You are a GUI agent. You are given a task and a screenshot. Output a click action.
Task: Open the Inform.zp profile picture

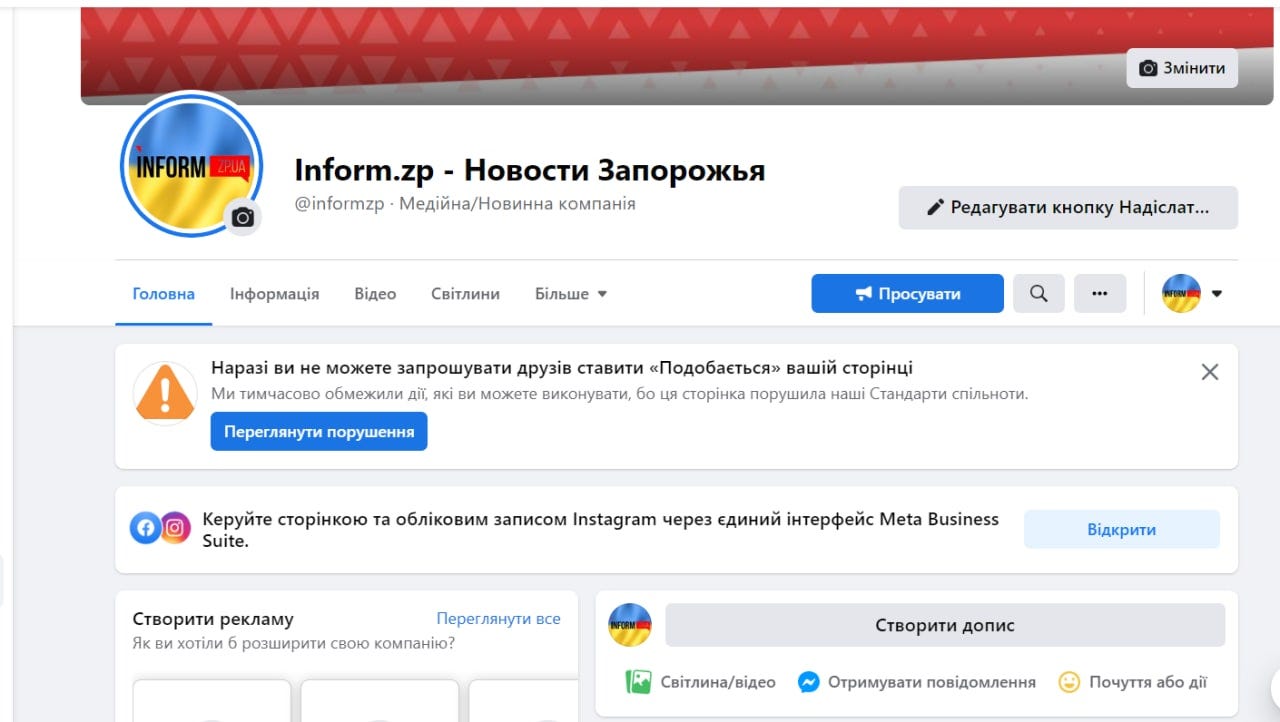pyautogui.click(x=191, y=164)
